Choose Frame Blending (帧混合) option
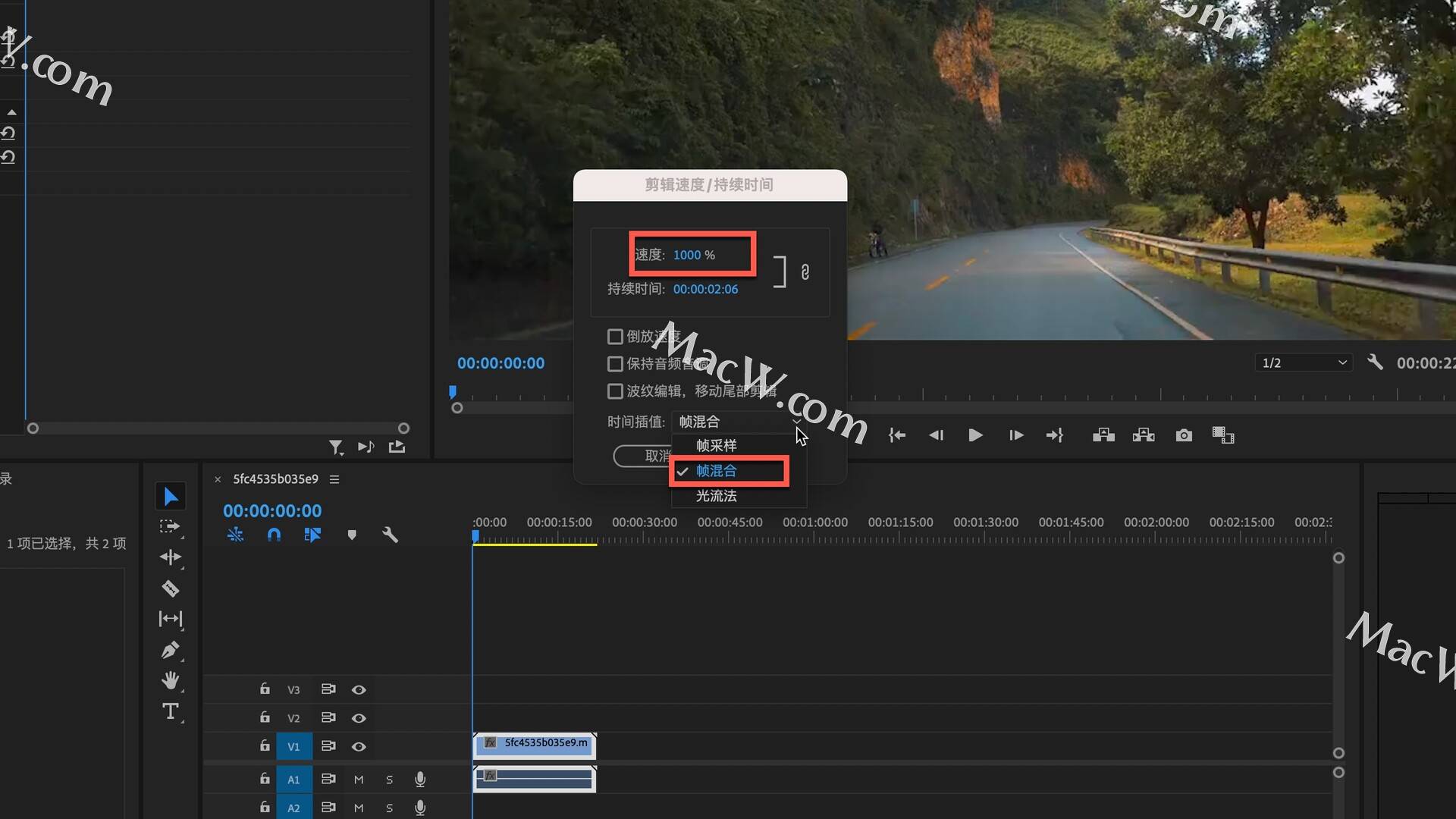Image resolution: width=1456 pixels, height=819 pixels. tap(716, 471)
